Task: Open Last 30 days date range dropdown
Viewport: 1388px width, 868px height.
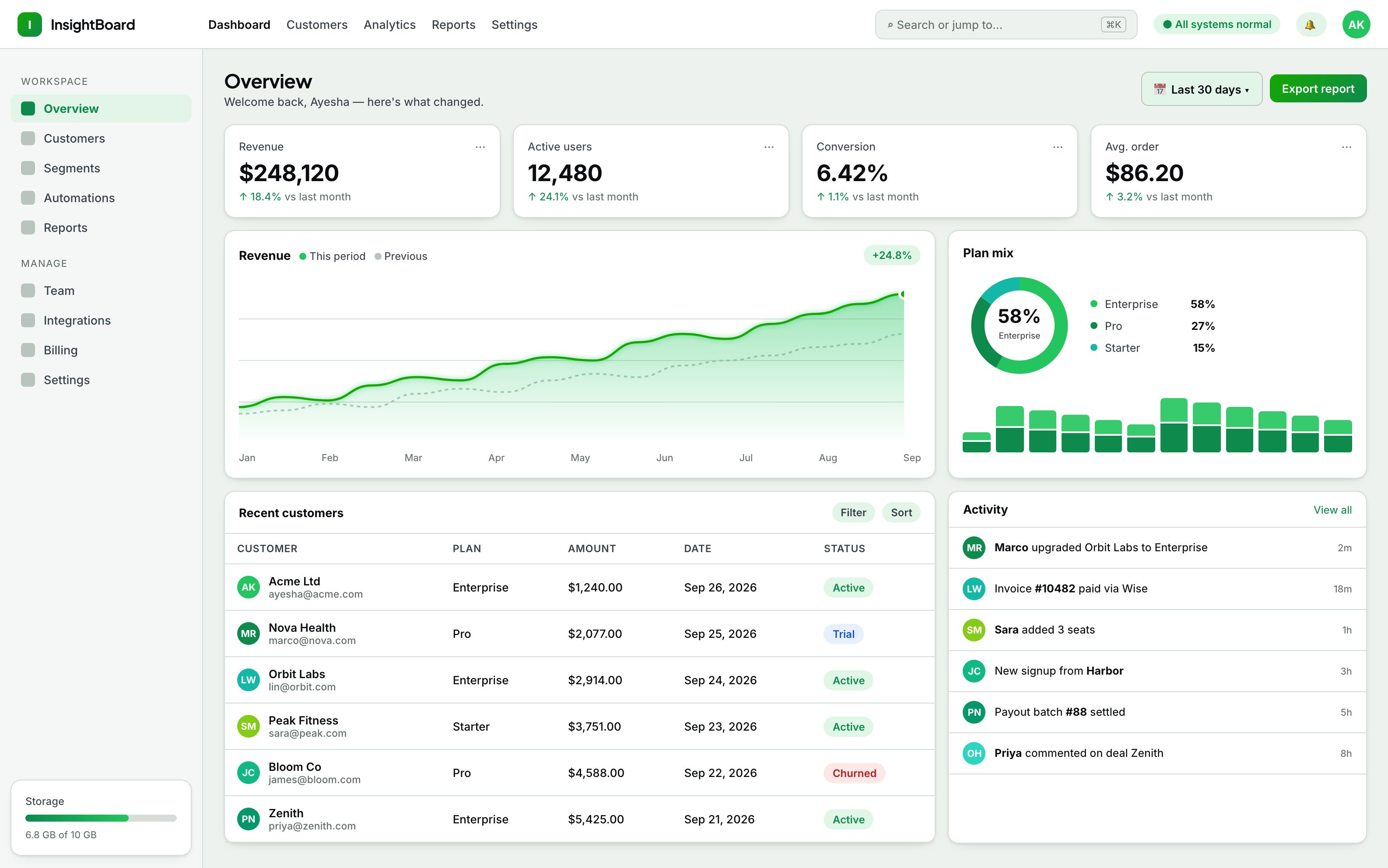Action: (x=1202, y=89)
